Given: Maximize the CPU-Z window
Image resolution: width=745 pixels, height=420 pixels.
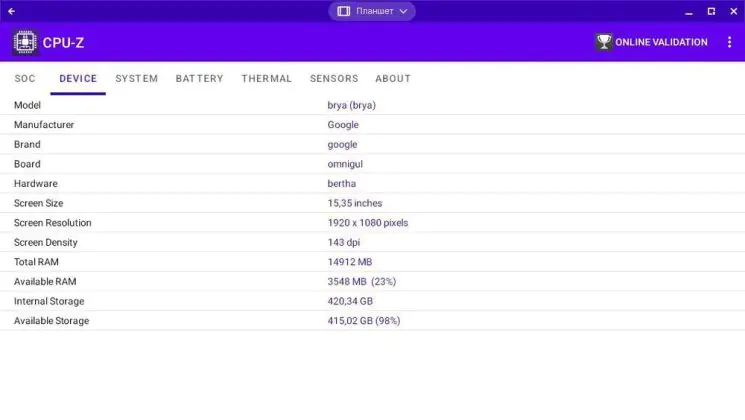Looking at the screenshot, I should coord(711,11).
